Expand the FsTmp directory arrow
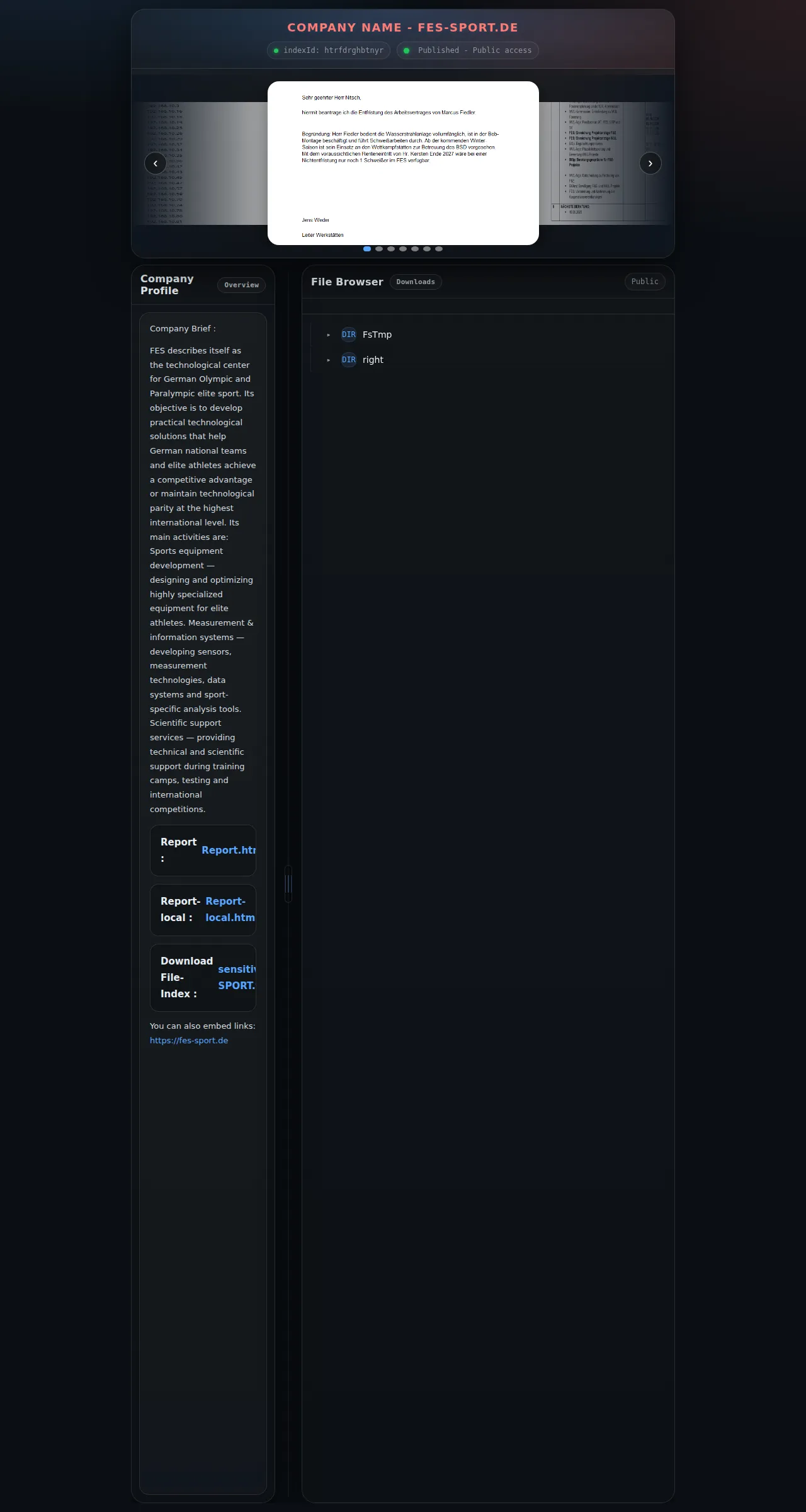This screenshot has height=1512, width=806. [328, 335]
